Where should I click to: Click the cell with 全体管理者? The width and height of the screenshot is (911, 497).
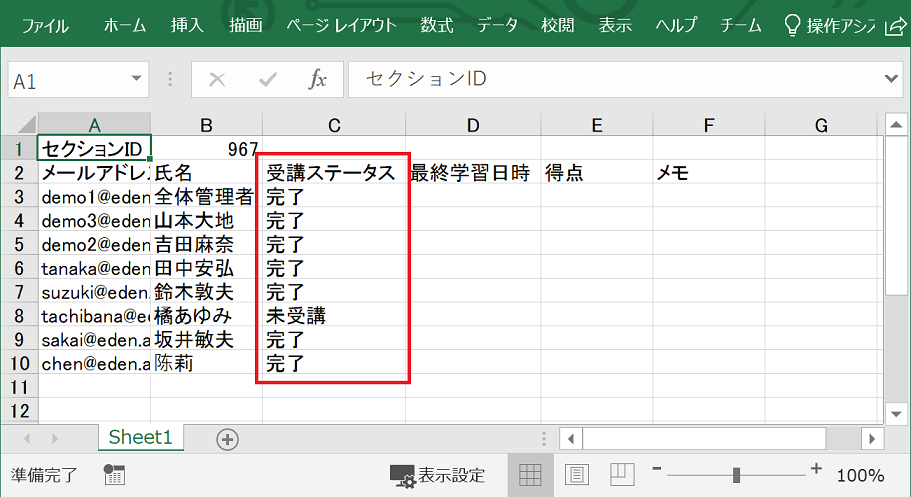tap(206, 196)
